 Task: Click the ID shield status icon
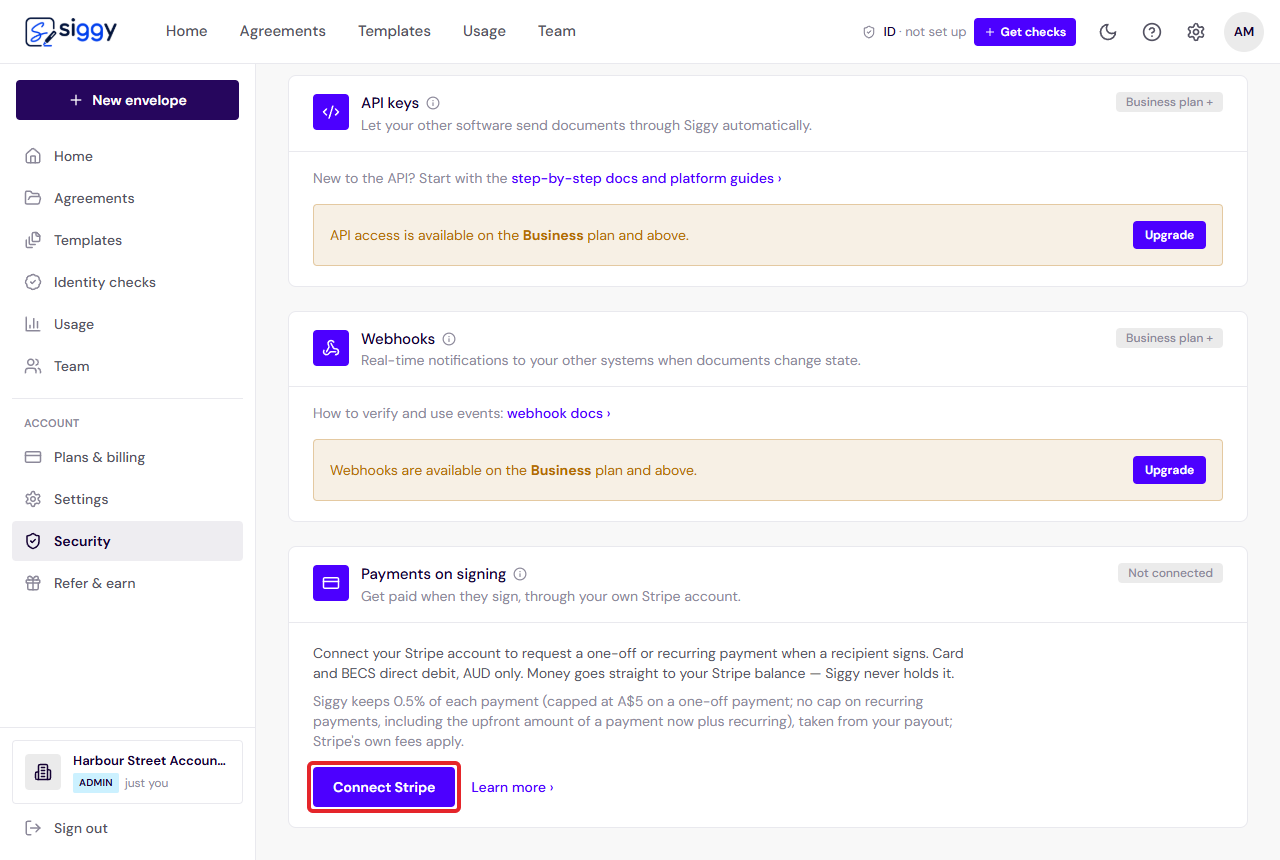coord(869,32)
